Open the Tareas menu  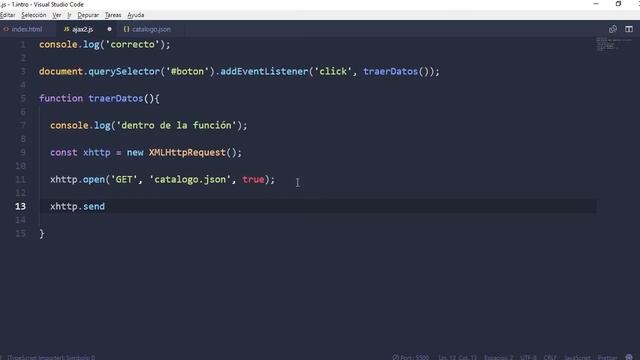pos(113,15)
